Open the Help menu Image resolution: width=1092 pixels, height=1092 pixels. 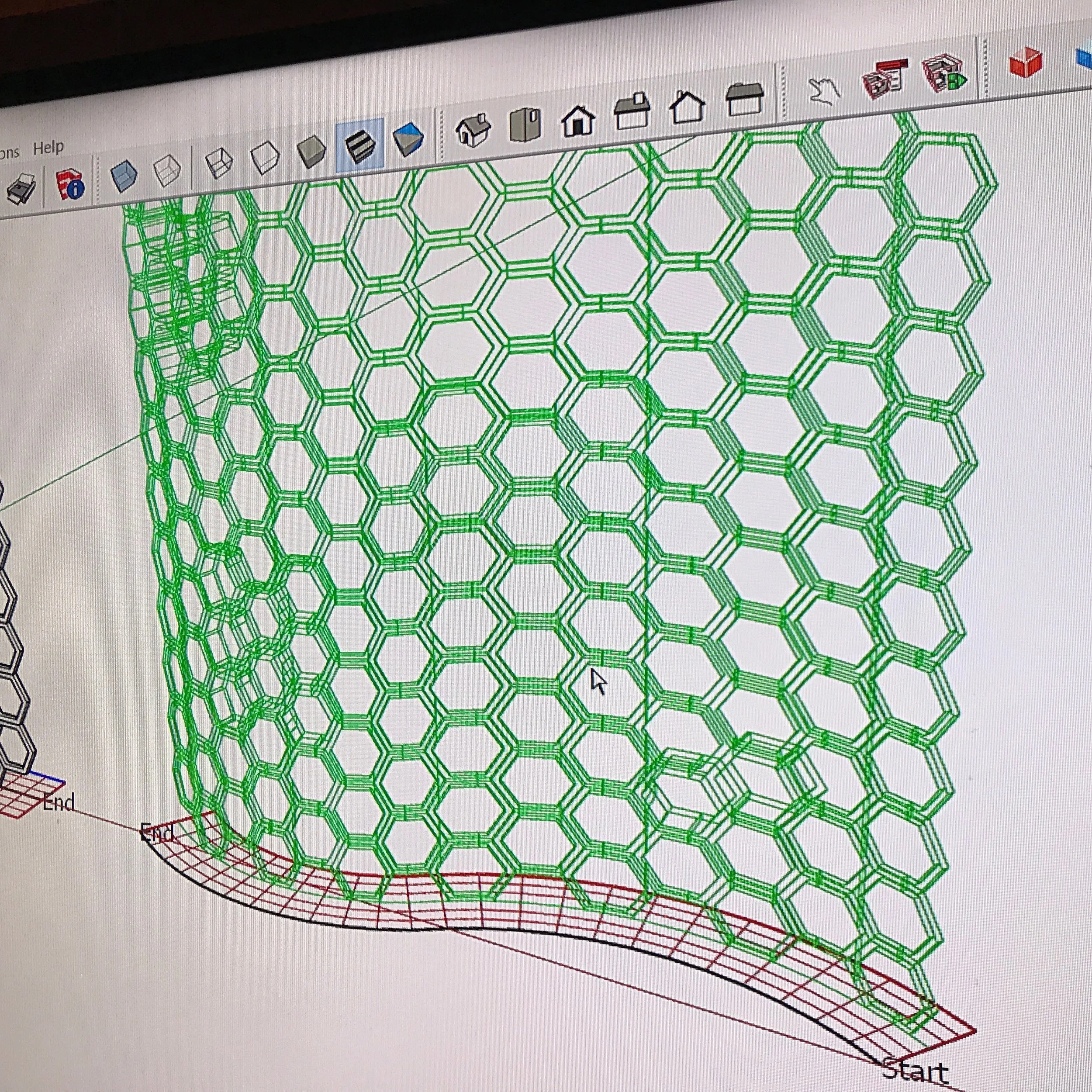coord(48,147)
